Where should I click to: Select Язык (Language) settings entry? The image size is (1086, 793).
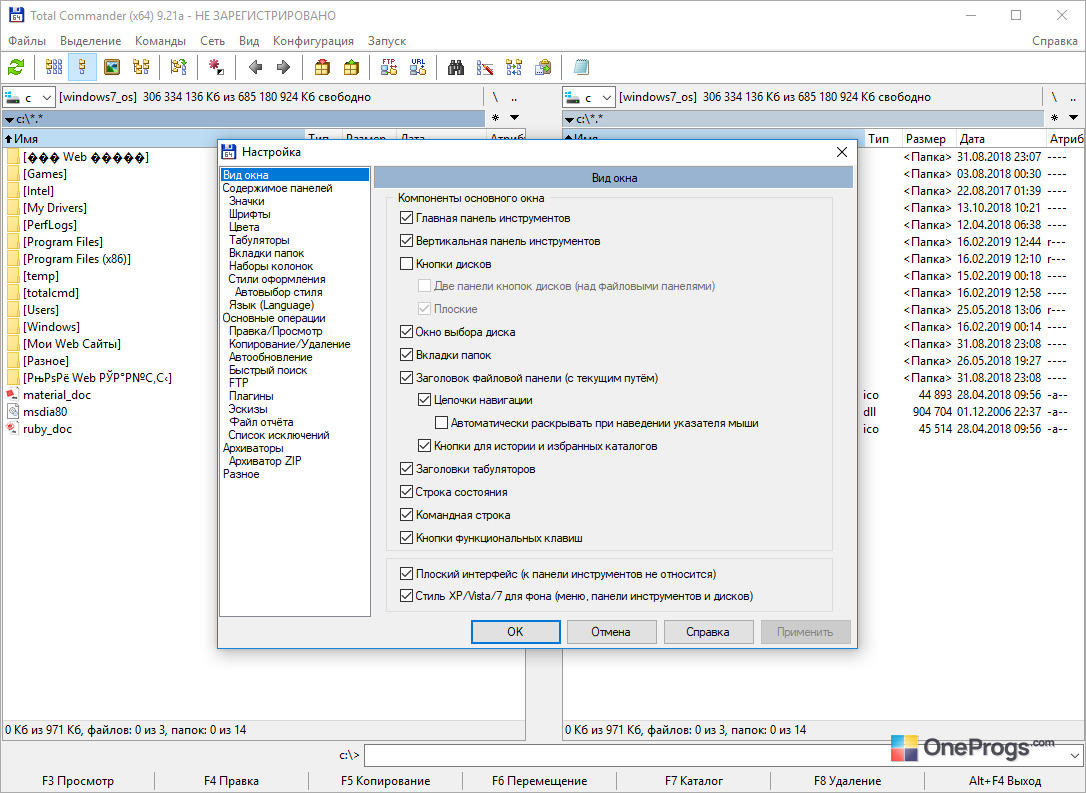pyautogui.click(x=271, y=305)
